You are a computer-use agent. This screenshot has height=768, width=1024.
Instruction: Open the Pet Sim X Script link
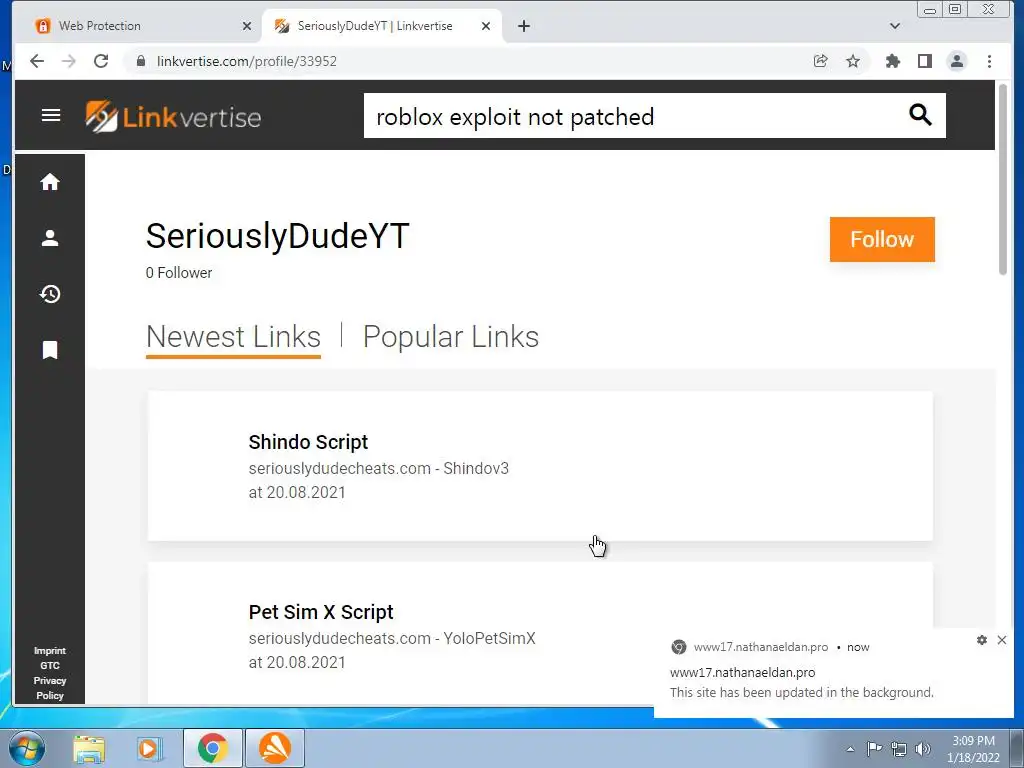[x=321, y=612]
